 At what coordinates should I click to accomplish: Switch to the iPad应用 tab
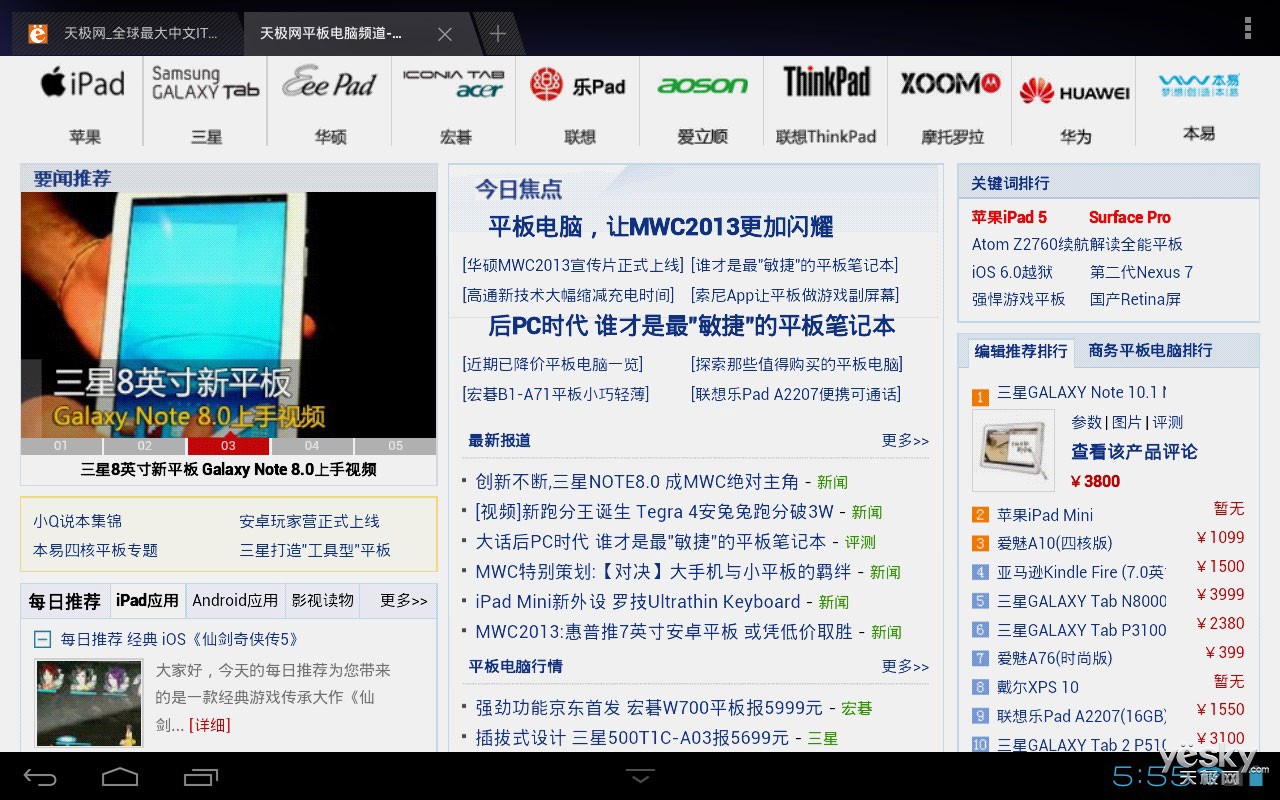coord(147,600)
